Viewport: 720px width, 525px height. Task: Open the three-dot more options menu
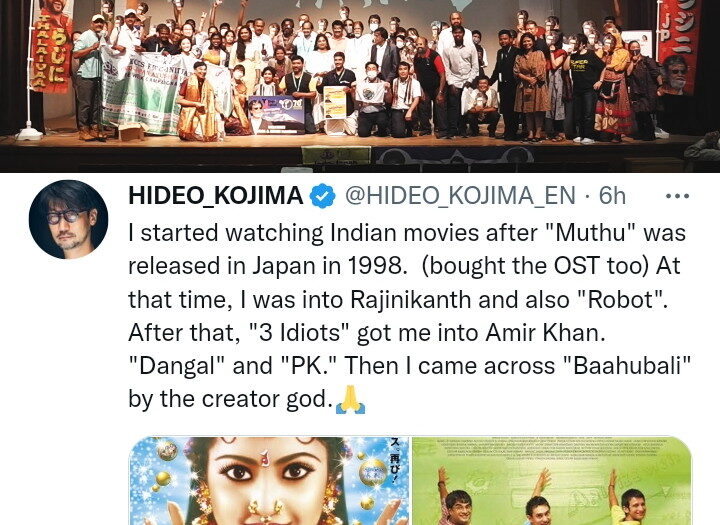tap(677, 196)
